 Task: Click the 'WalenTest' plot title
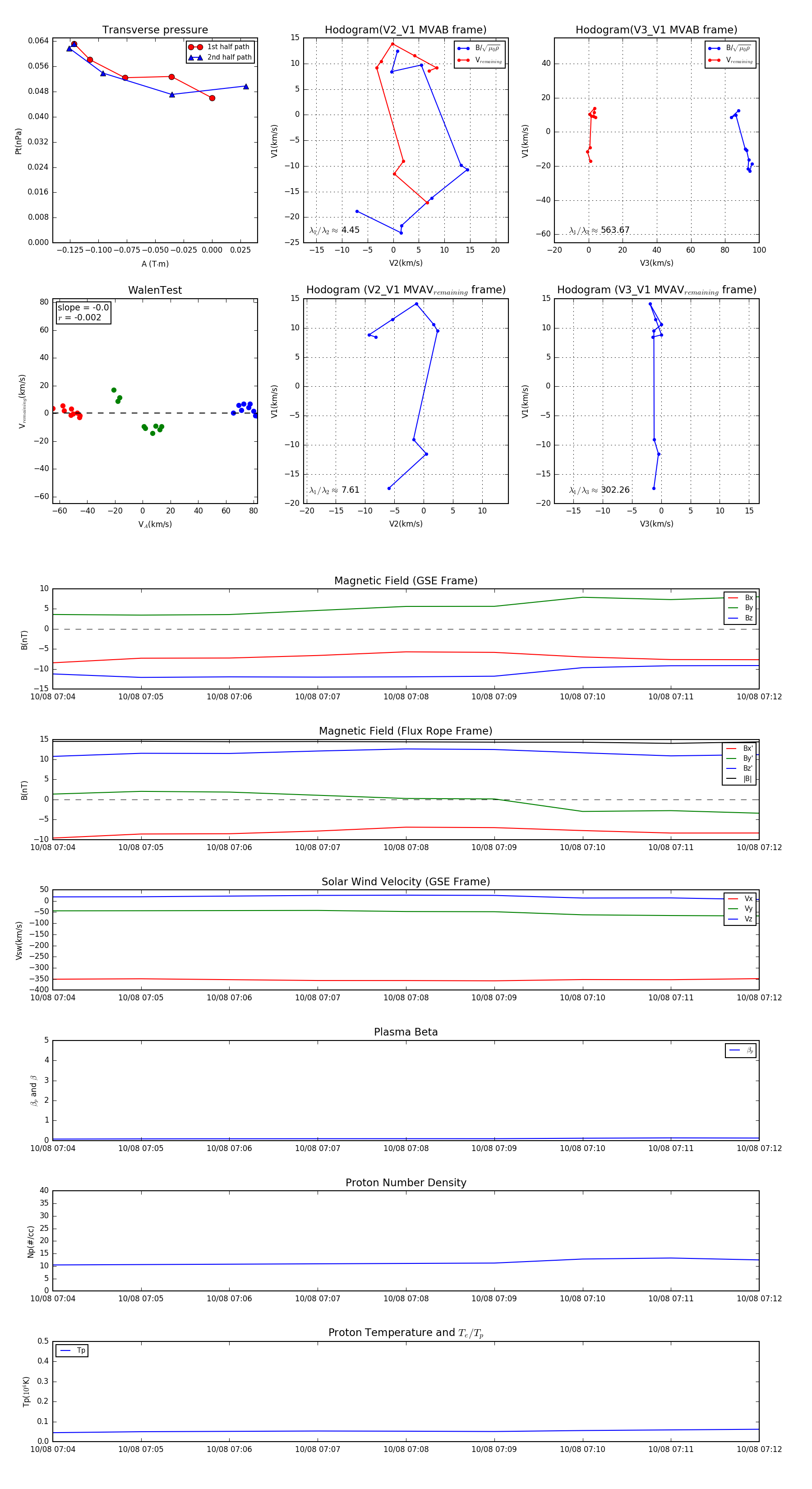tap(155, 290)
